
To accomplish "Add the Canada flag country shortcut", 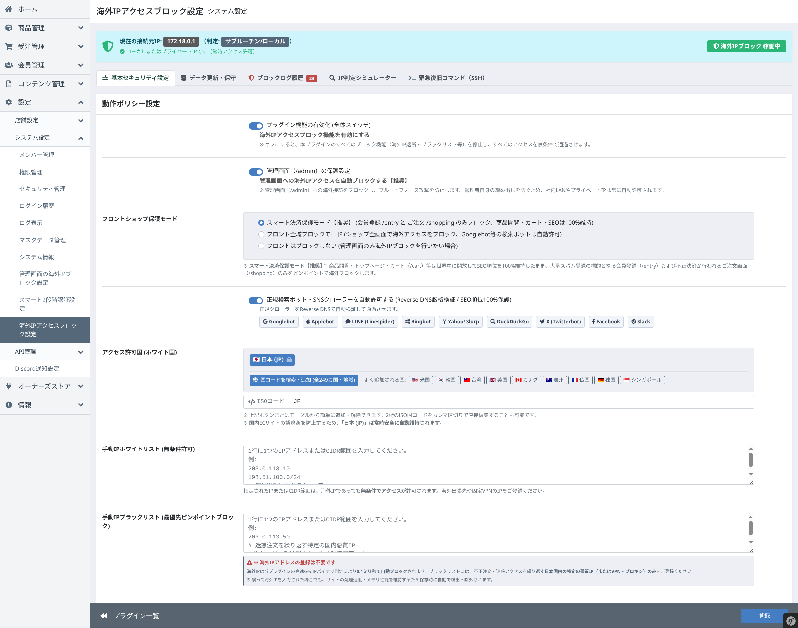I will 526,380.
